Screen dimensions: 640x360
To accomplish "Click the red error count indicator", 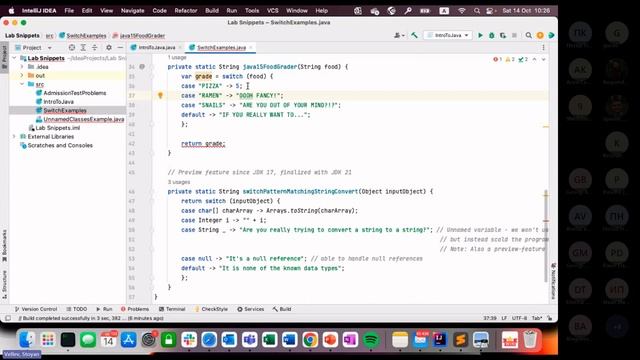I will point(498,60).
